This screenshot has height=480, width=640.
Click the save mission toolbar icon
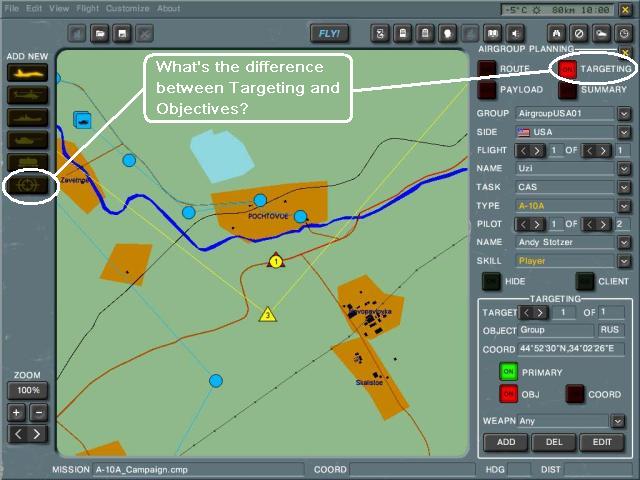coord(123,34)
